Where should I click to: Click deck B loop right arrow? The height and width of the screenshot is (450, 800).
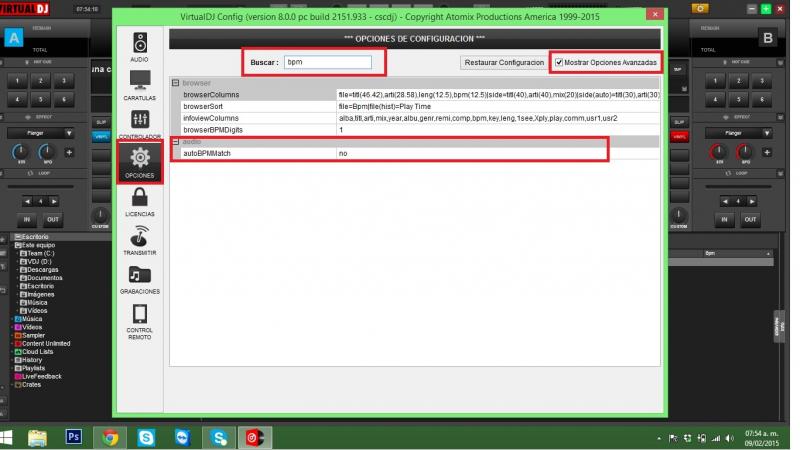[752, 202]
